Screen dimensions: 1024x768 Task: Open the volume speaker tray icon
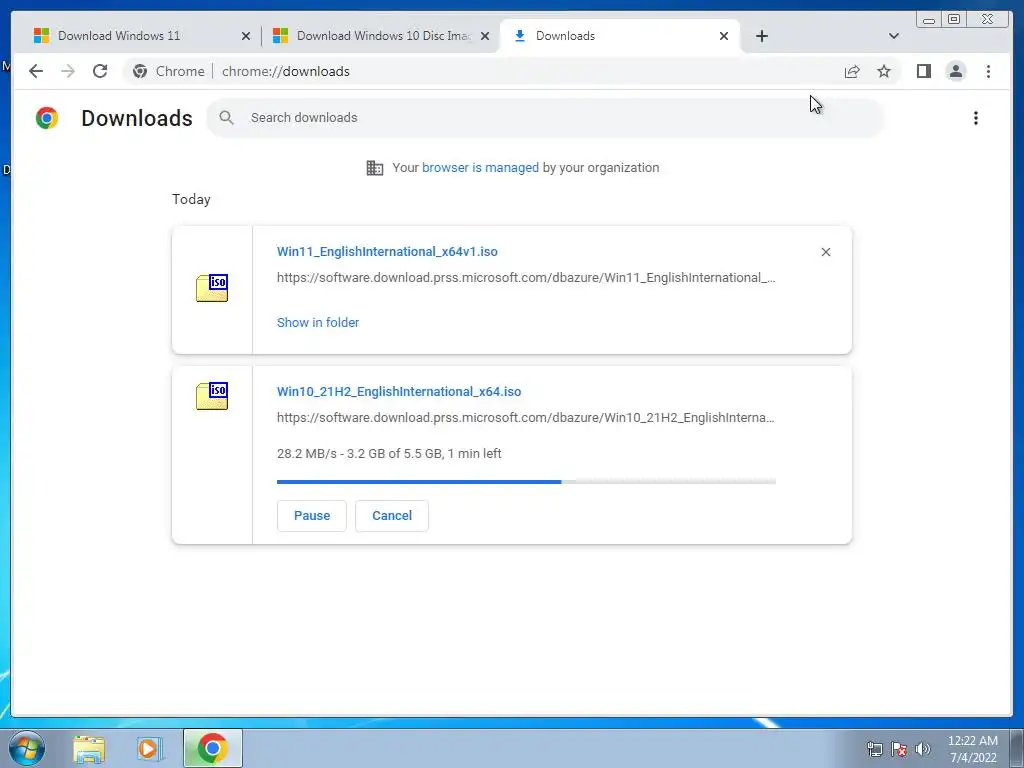click(x=922, y=749)
